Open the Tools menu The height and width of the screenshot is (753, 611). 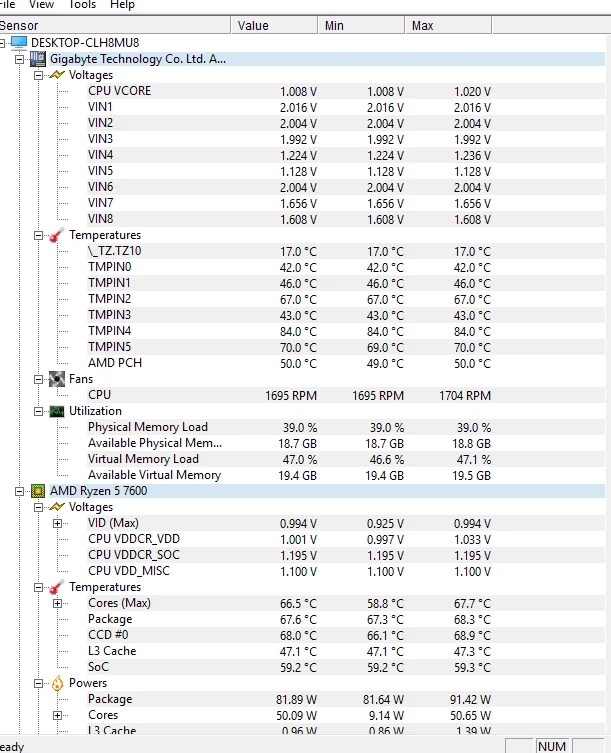pyautogui.click(x=82, y=5)
